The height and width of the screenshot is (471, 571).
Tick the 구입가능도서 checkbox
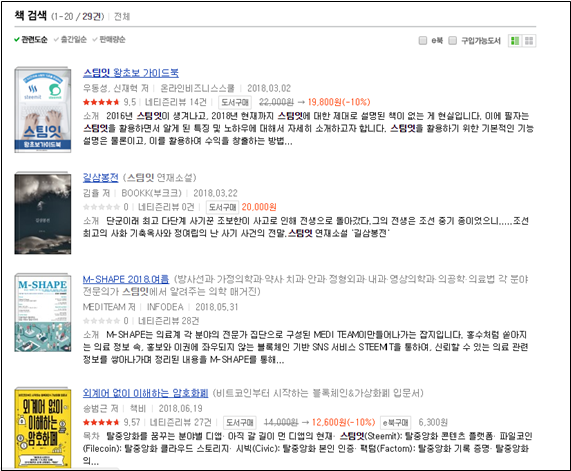coord(452,40)
